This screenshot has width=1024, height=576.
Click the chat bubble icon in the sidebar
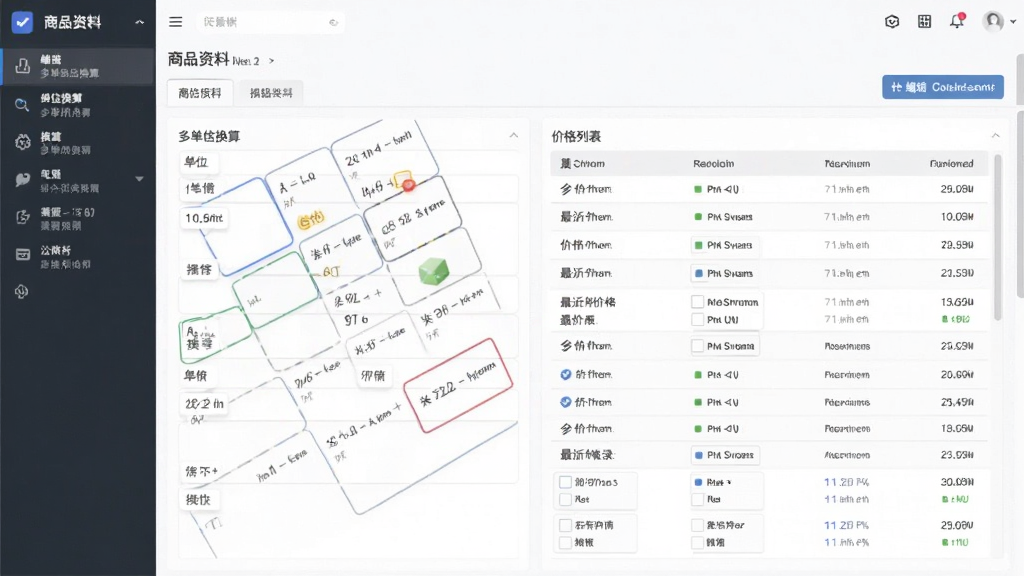click(x=23, y=180)
